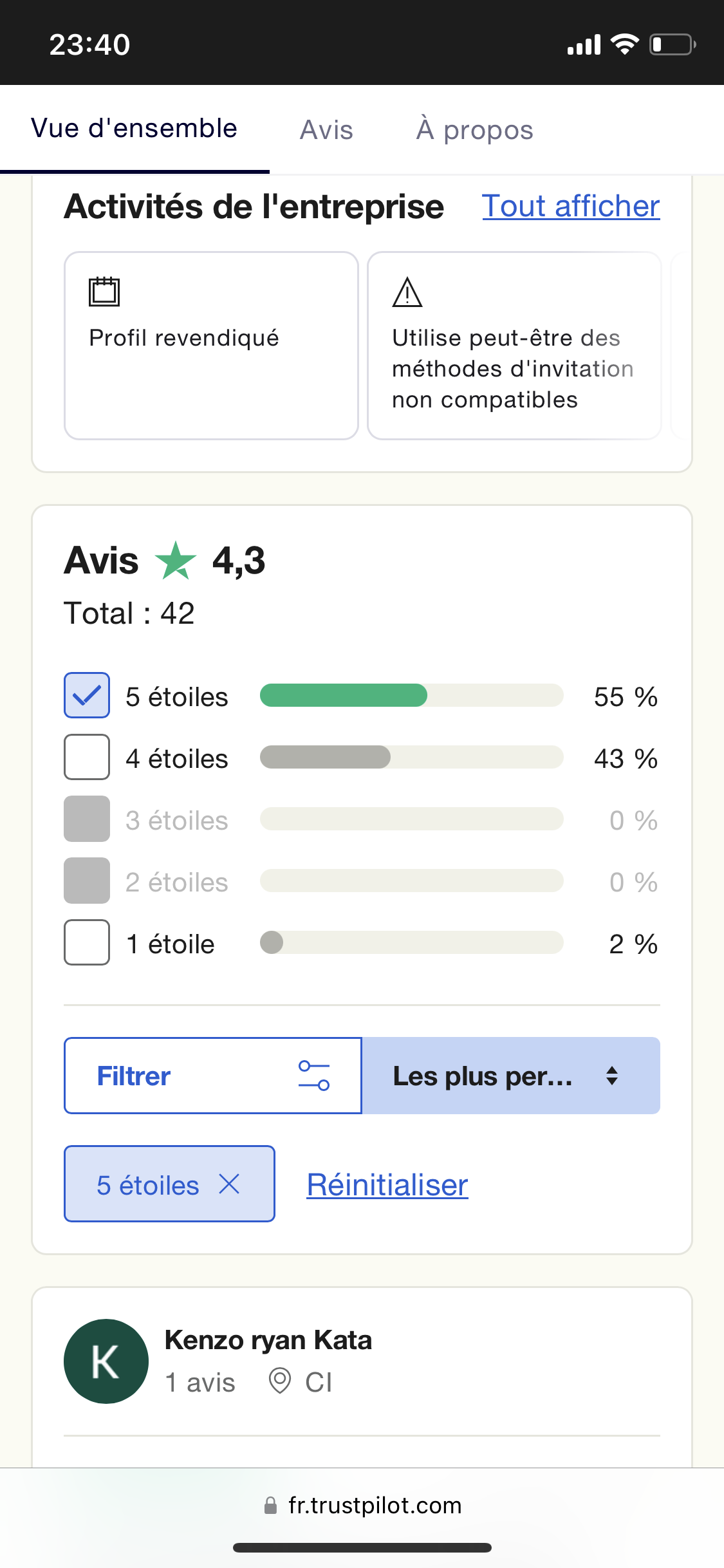Remove the 5 étoiles filter chip
The width and height of the screenshot is (724, 1568).
(x=229, y=1184)
